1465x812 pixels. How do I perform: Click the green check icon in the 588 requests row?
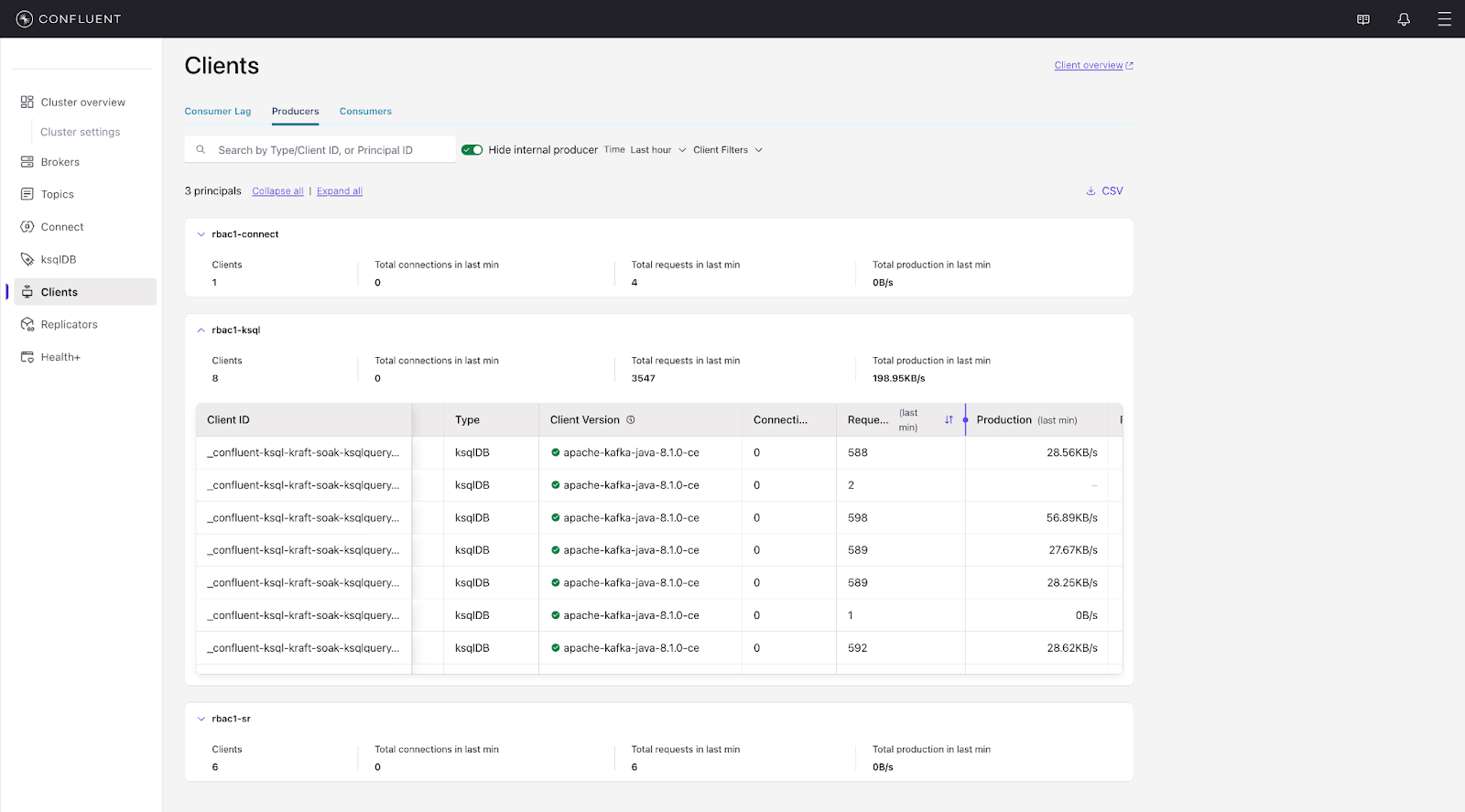(556, 452)
